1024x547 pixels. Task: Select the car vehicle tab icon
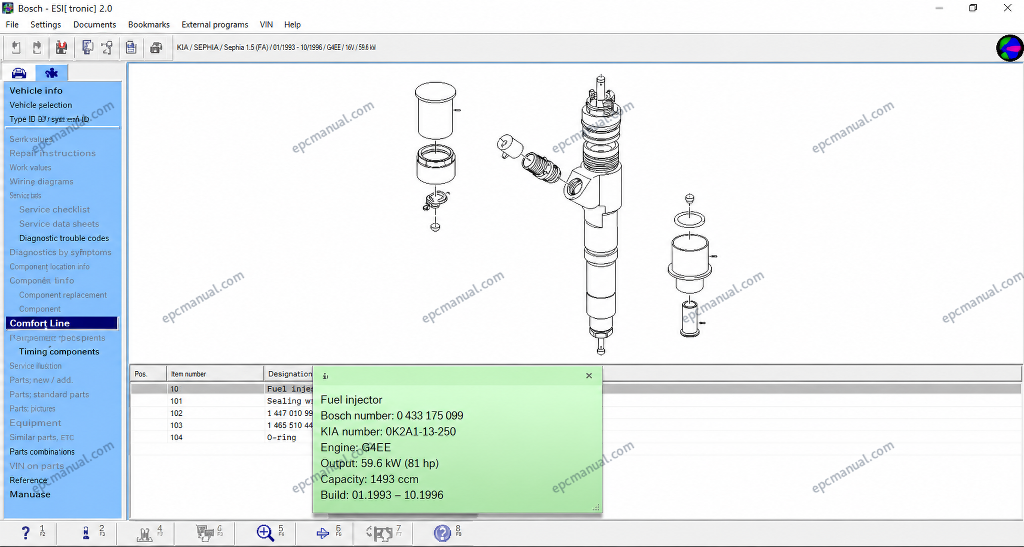click(x=19, y=72)
